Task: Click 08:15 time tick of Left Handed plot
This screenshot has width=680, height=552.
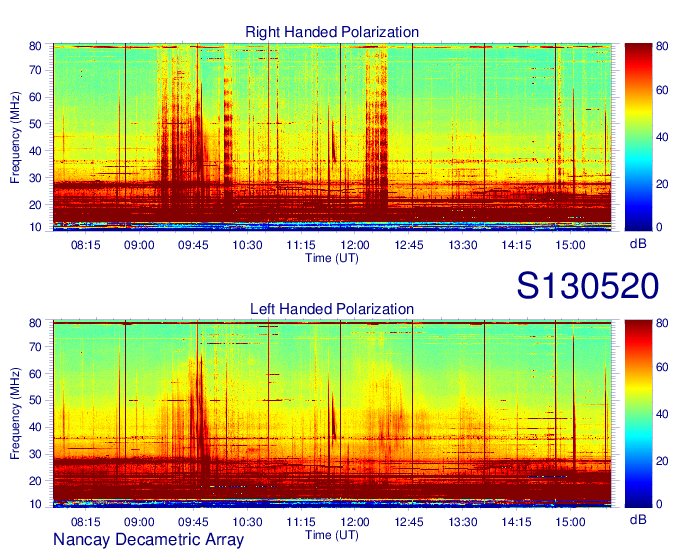Action: (x=85, y=522)
